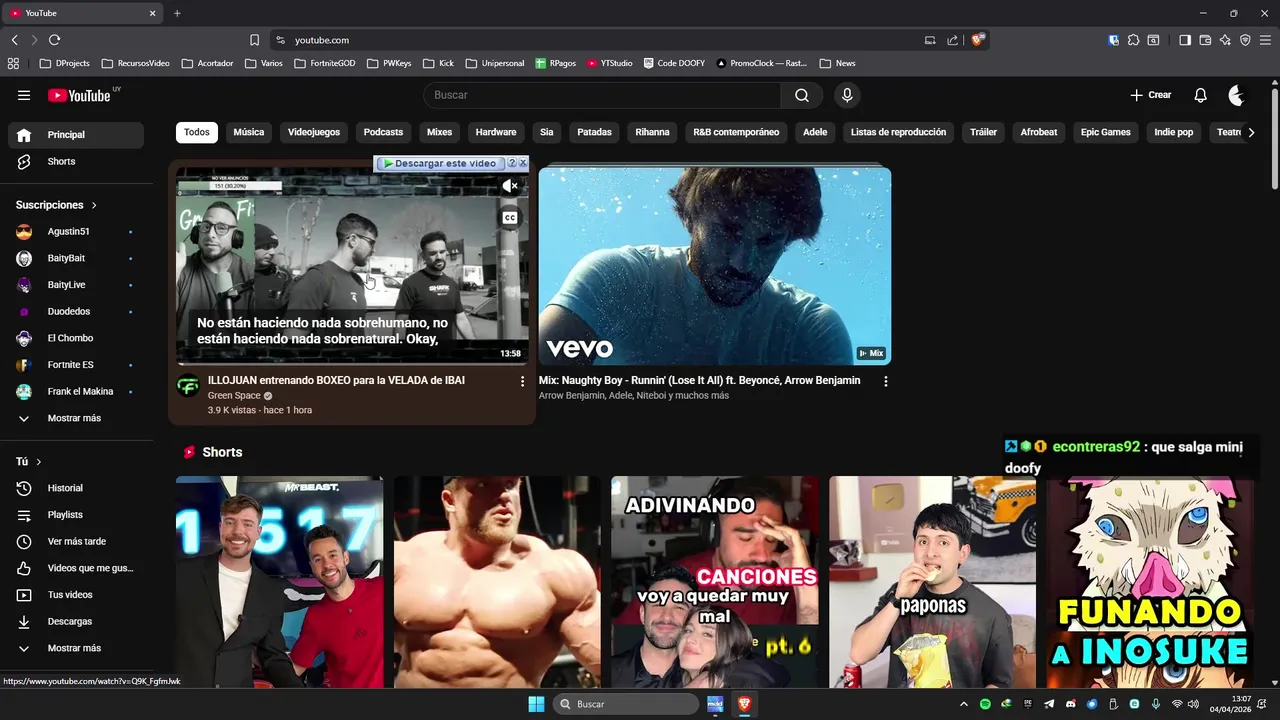Click the YouTube search field
1280x720 pixels.
pyautogui.click(x=602, y=95)
